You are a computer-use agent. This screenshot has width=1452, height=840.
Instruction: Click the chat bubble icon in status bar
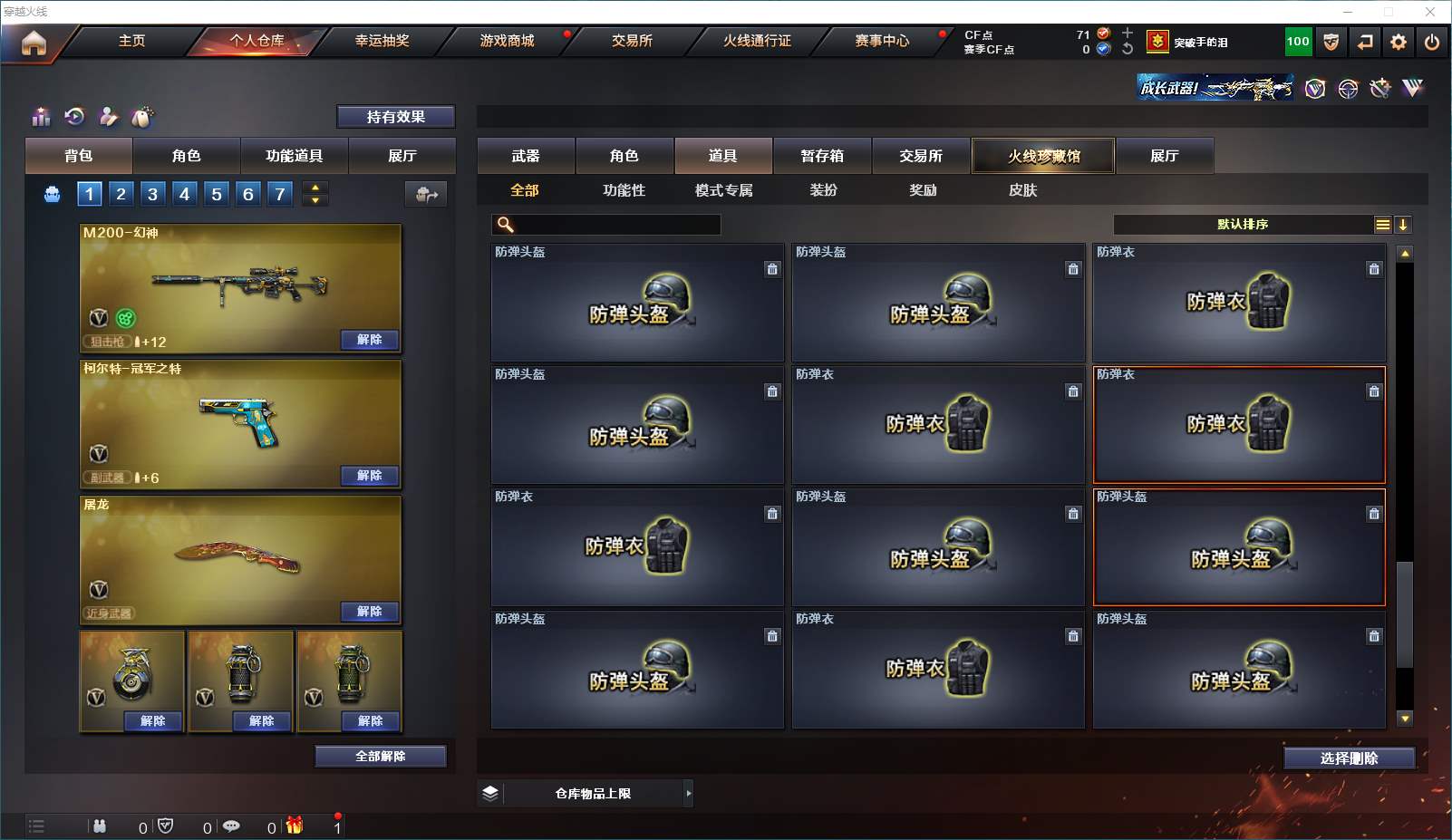point(231,826)
